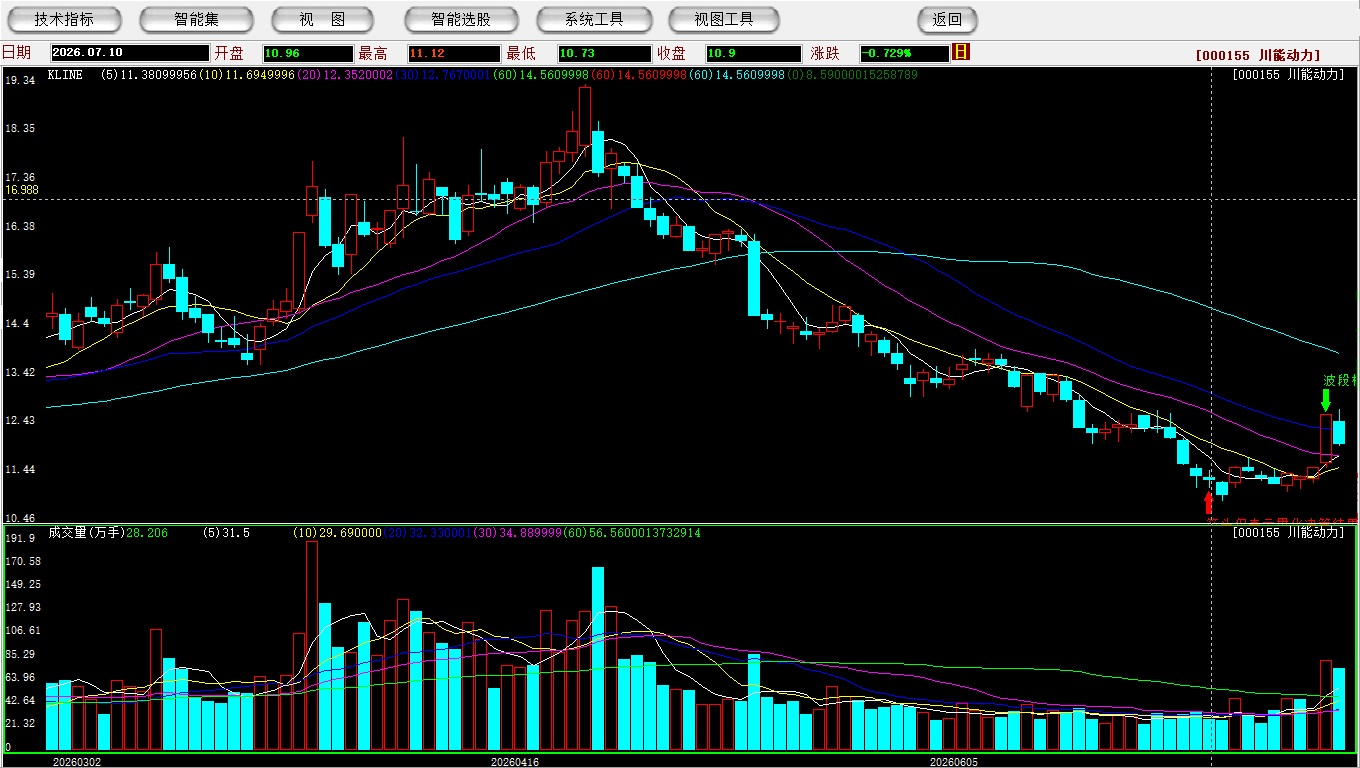Viewport: 1360px width, 768px height.
Task: Click the 成交量(万手) volume label
Action: 86,533
